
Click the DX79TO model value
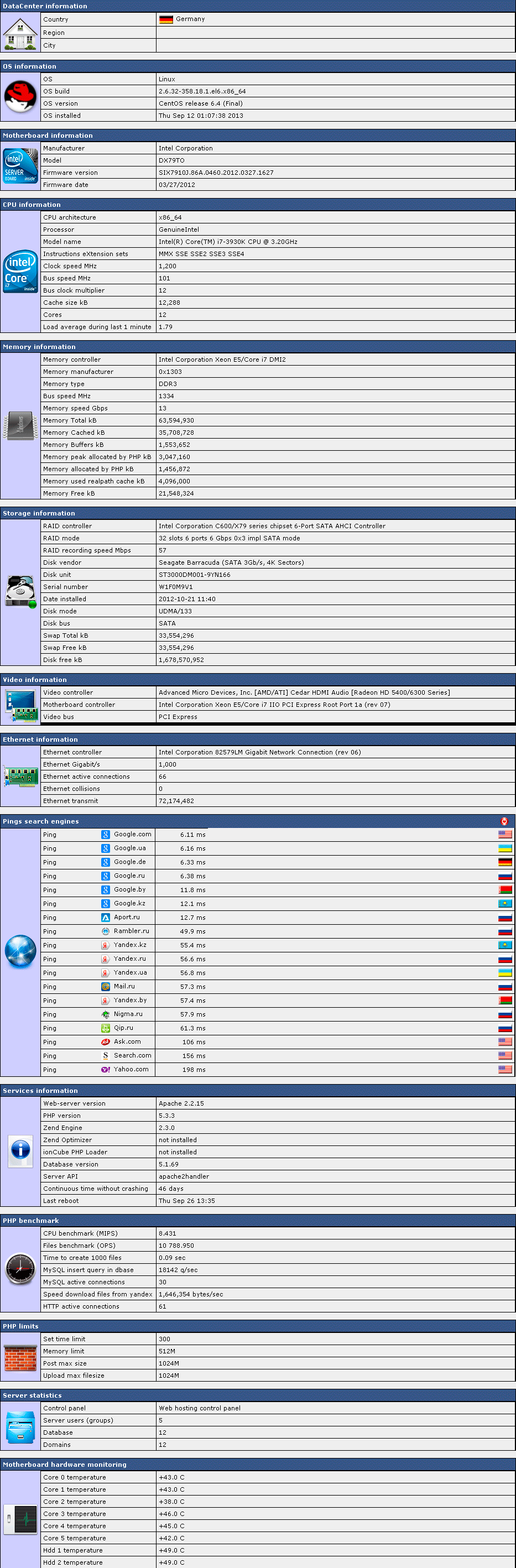171,161
